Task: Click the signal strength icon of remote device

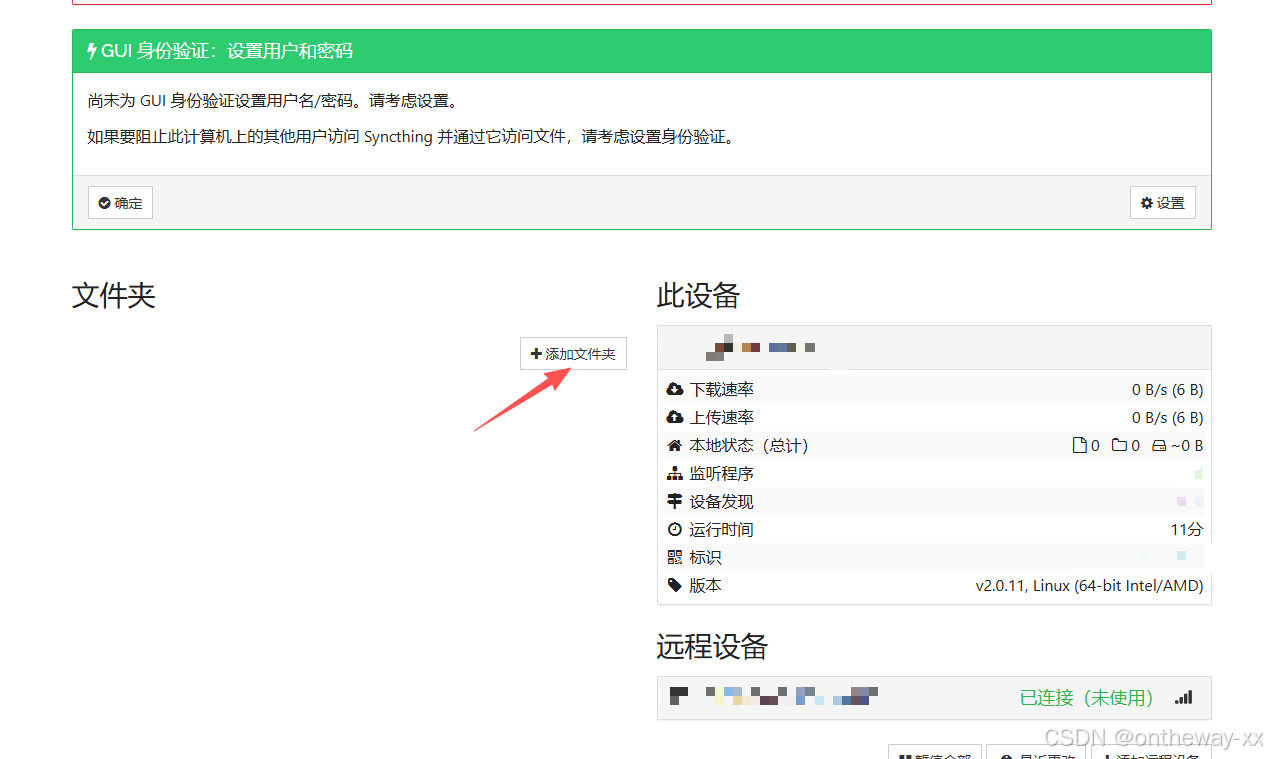Action: [1184, 697]
